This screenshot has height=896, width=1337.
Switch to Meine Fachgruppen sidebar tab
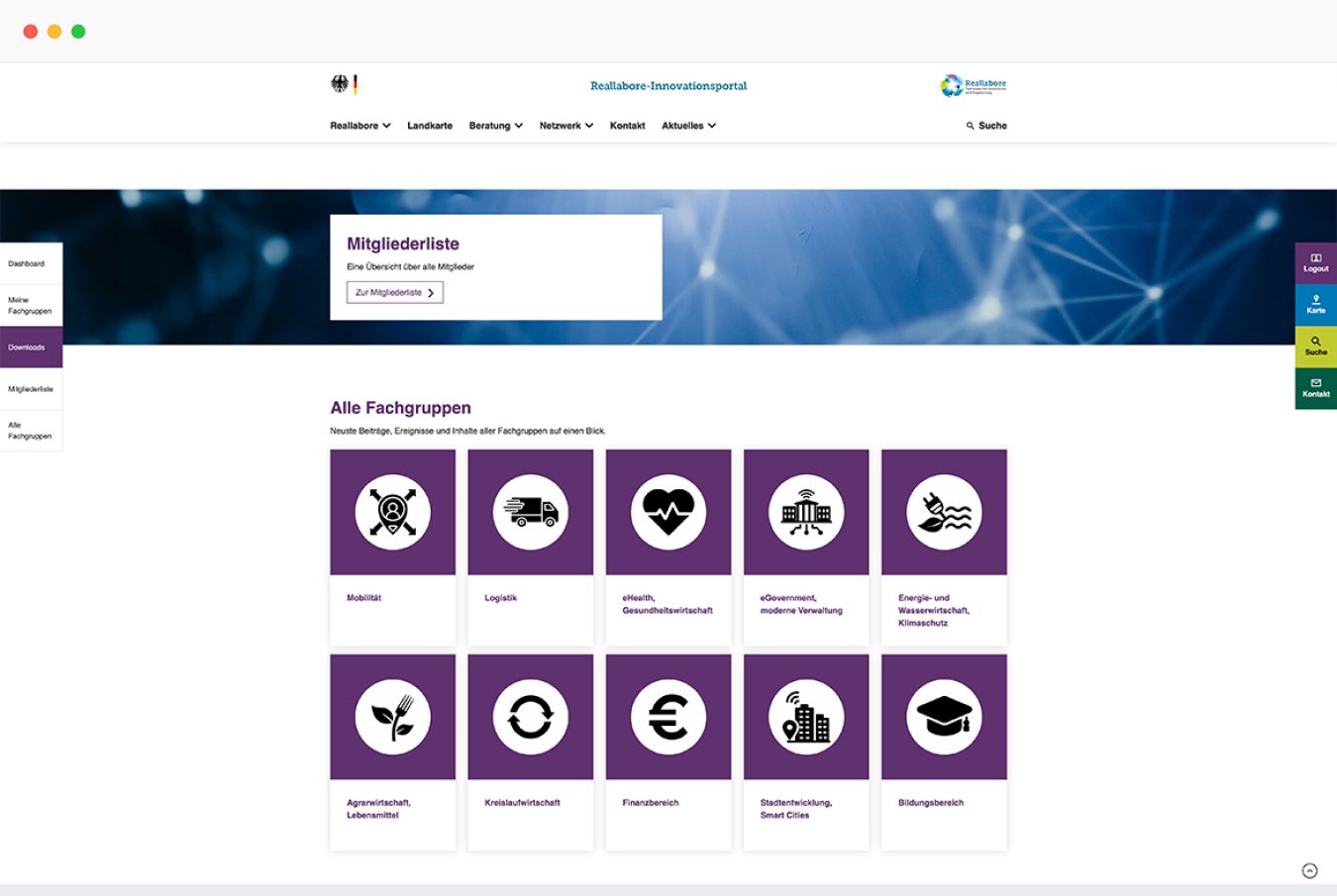pos(31,305)
